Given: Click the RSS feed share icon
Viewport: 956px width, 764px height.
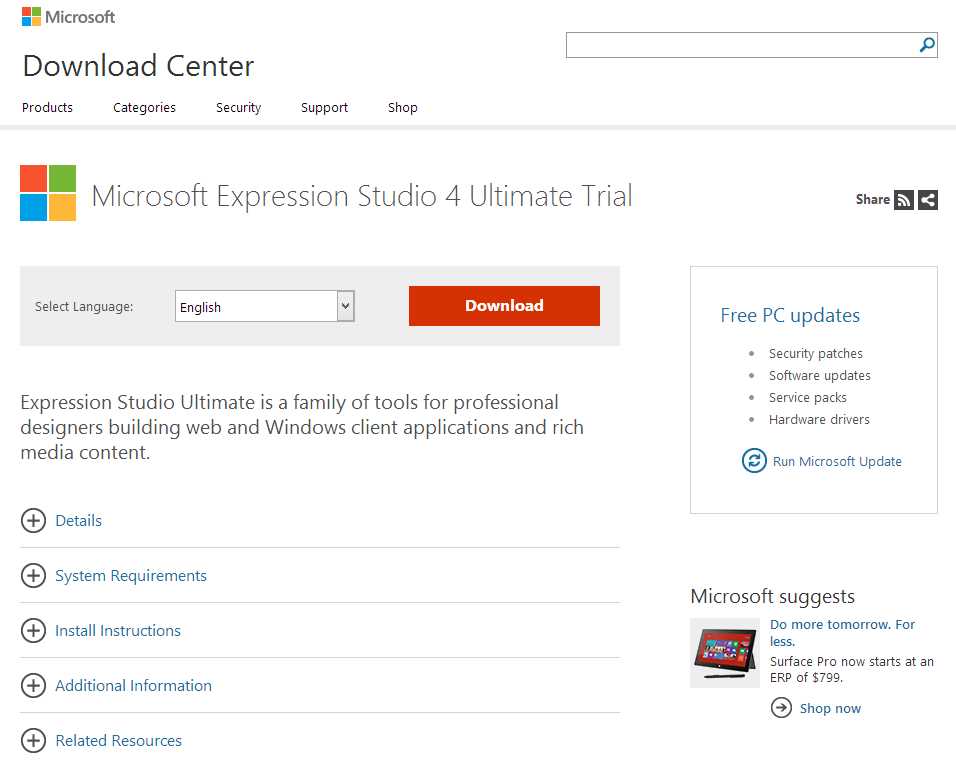Looking at the screenshot, I should 904,200.
